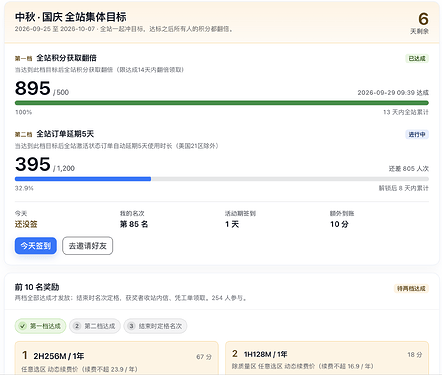Click the 2026-09-29 09:39 达成 timestamp
The image size is (442, 375).
click(x=393, y=93)
